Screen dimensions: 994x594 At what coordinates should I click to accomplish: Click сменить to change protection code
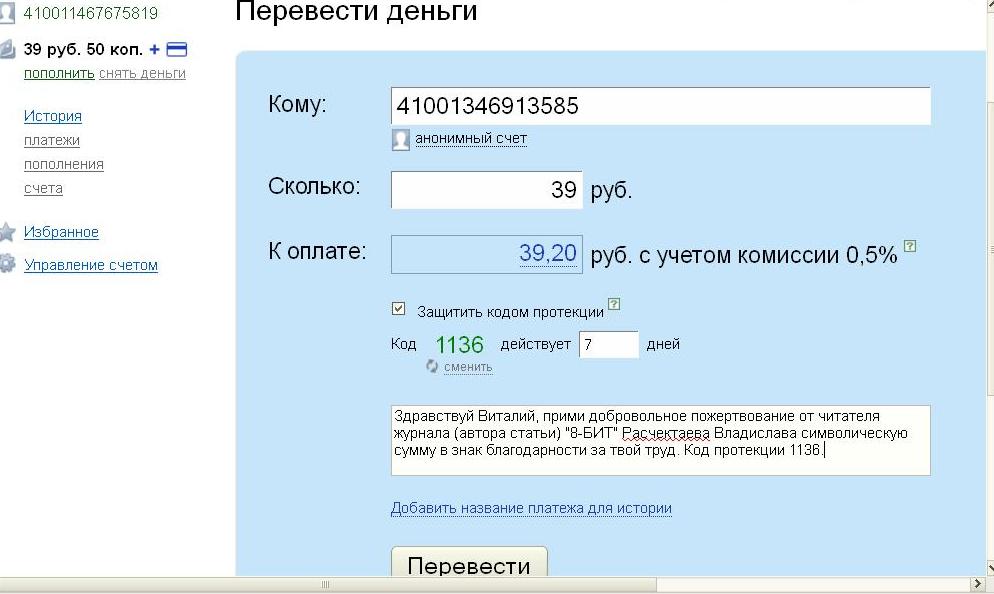pos(468,367)
